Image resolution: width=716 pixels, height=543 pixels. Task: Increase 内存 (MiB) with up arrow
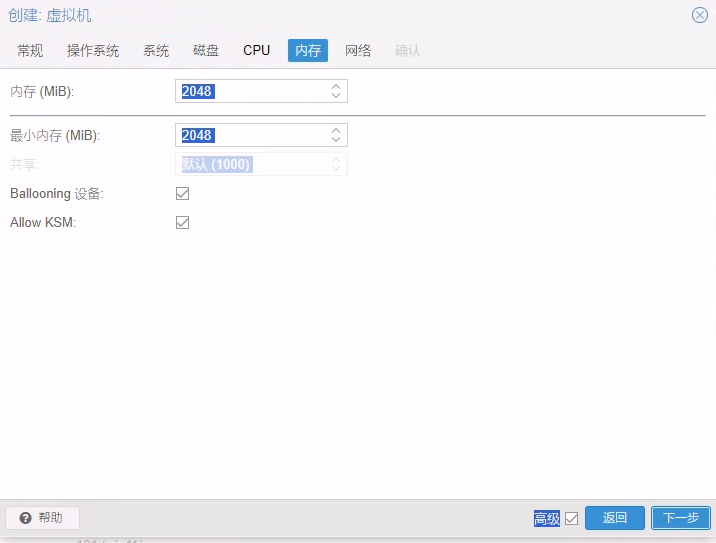pyautogui.click(x=336, y=87)
